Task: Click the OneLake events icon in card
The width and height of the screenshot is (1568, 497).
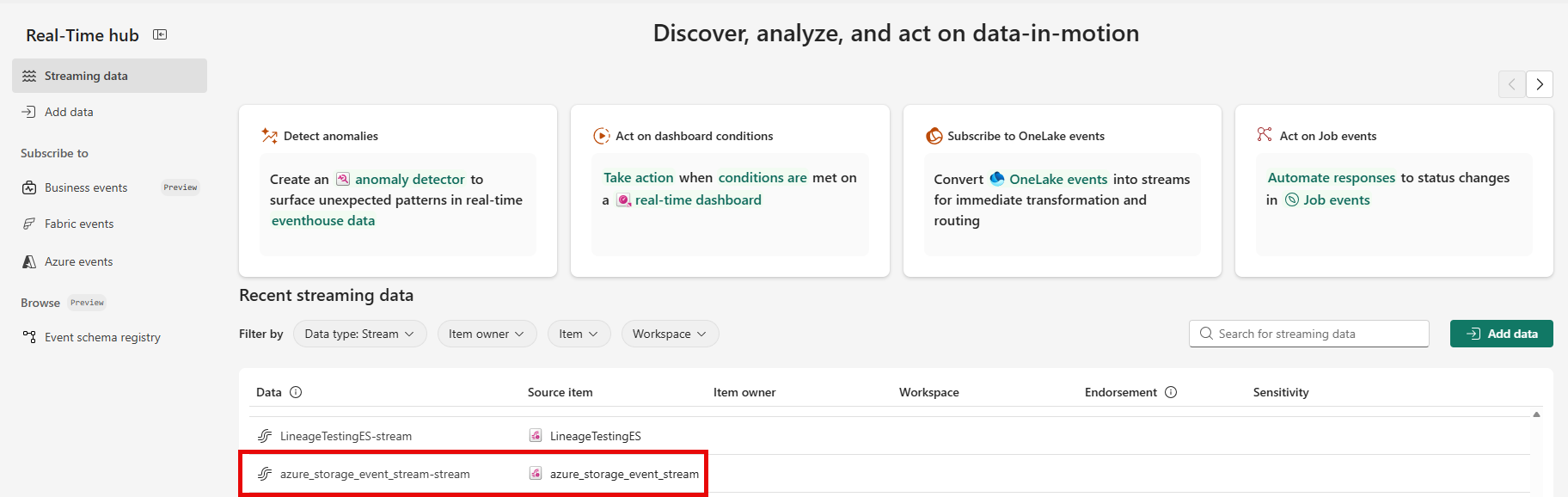Action: coord(997,179)
